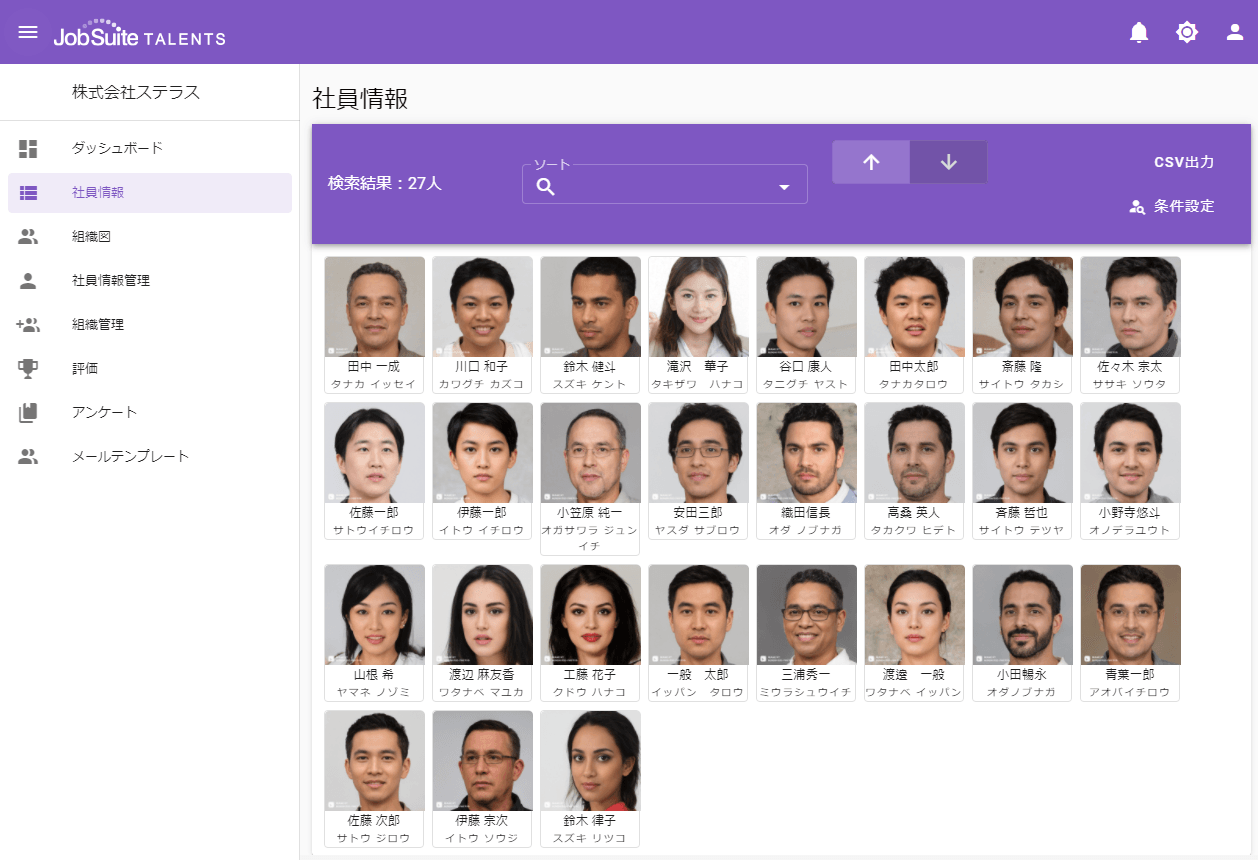Image resolution: width=1258 pixels, height=860 pixels.
Task: Click the 組織管理 add-group icon
Action: [28, 324]
